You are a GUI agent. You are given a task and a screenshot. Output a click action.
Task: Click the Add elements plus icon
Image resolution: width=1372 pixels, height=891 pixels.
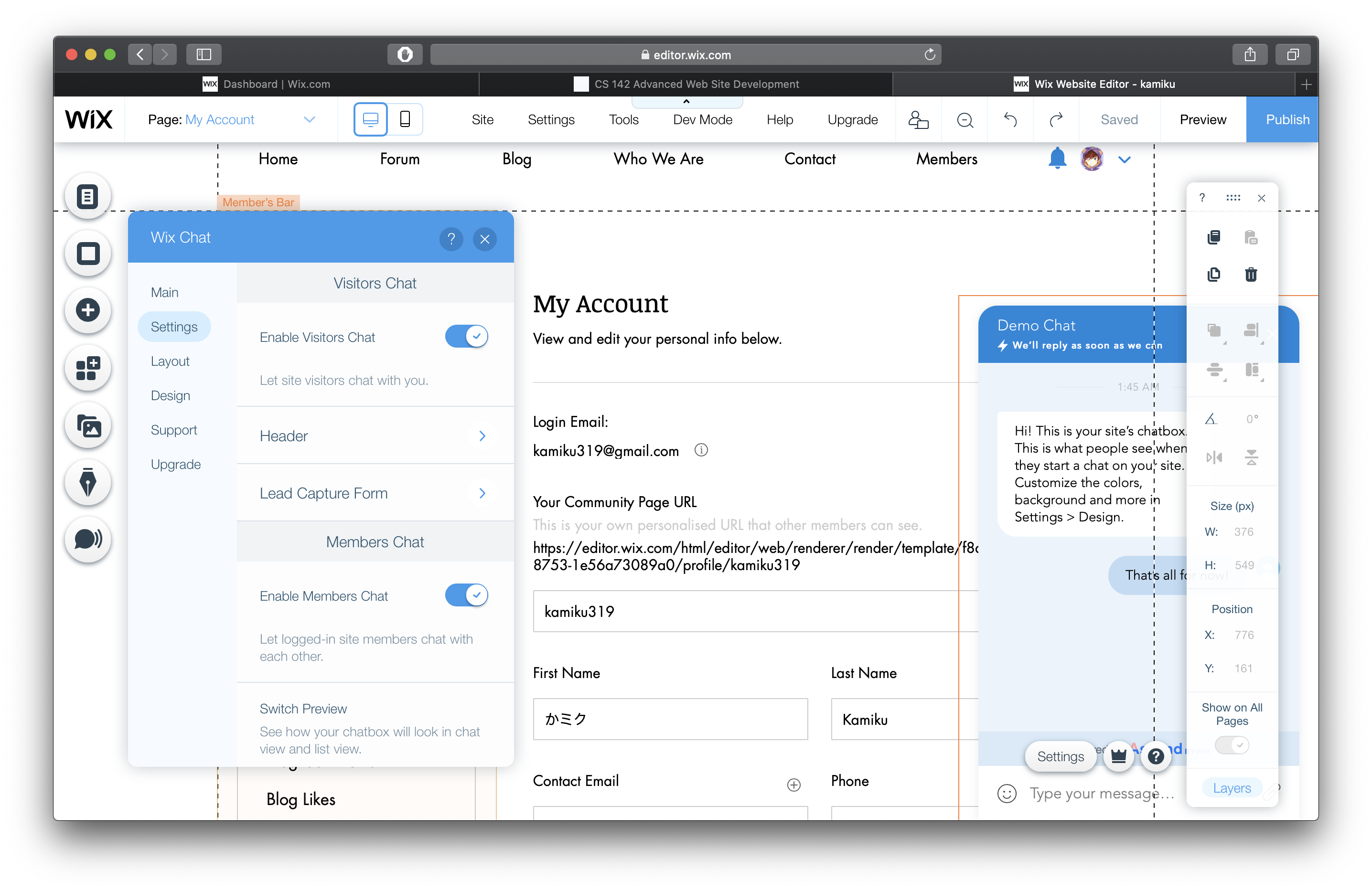tap(87, 310)
